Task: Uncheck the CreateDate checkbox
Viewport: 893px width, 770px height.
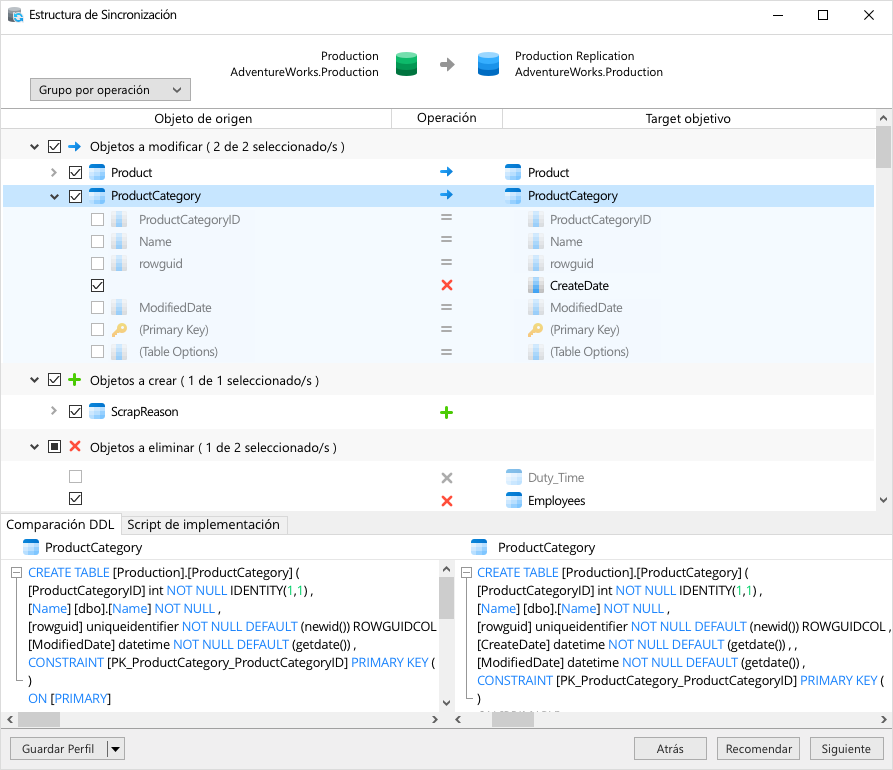Action: click(97, 285)
